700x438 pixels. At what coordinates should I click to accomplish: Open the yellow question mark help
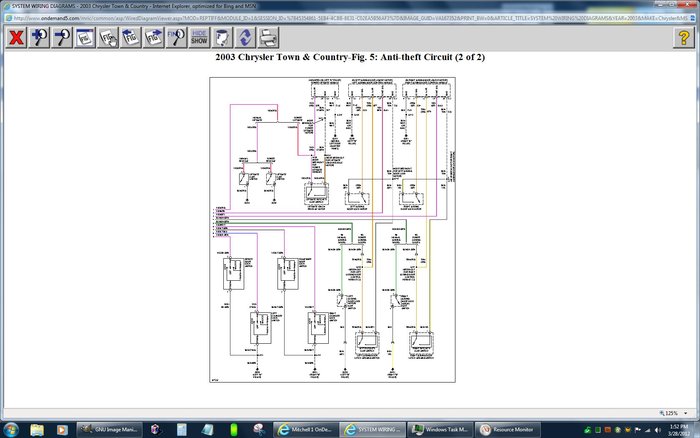684,37
